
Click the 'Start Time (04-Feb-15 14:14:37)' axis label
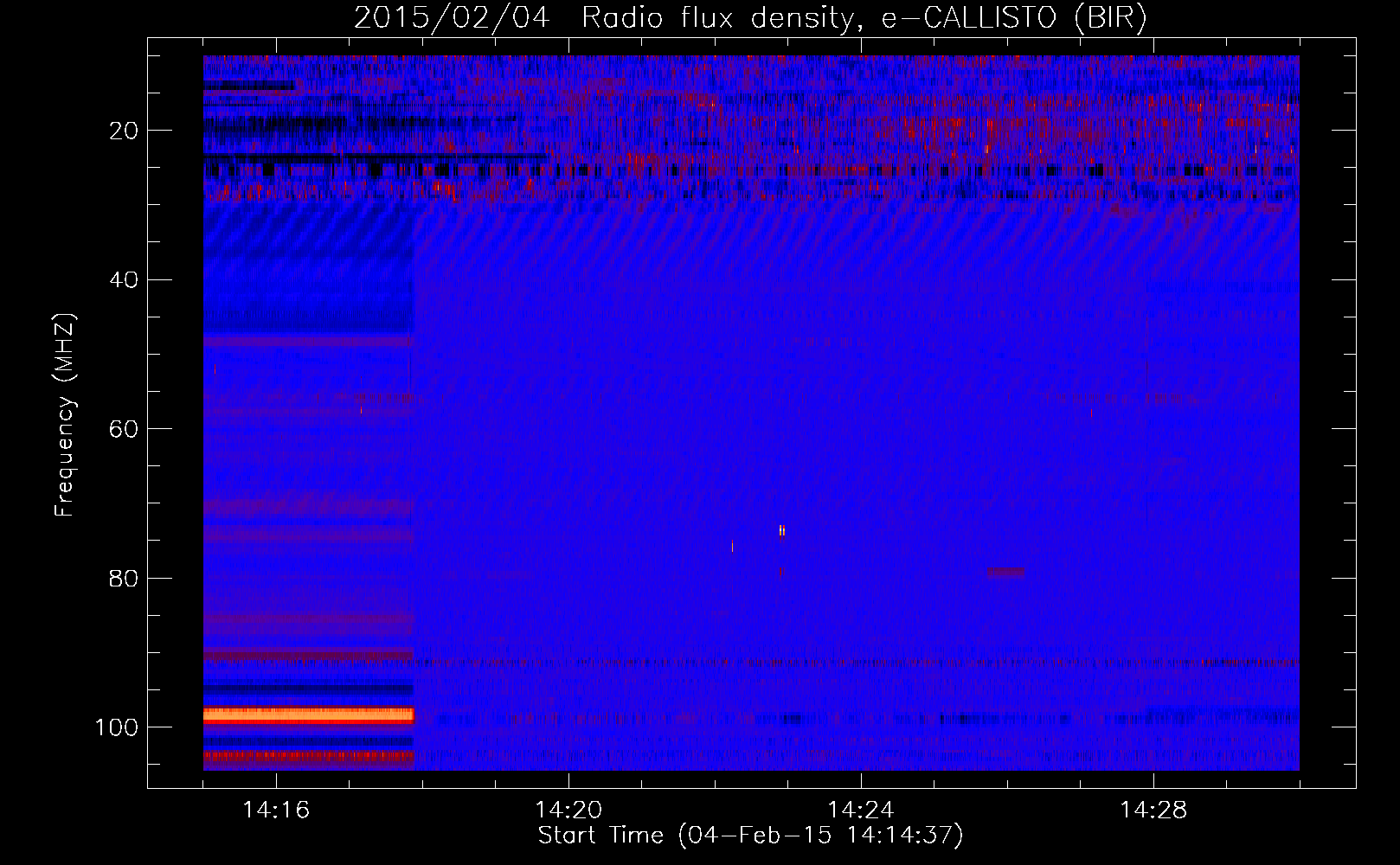(x=750, y=836)
